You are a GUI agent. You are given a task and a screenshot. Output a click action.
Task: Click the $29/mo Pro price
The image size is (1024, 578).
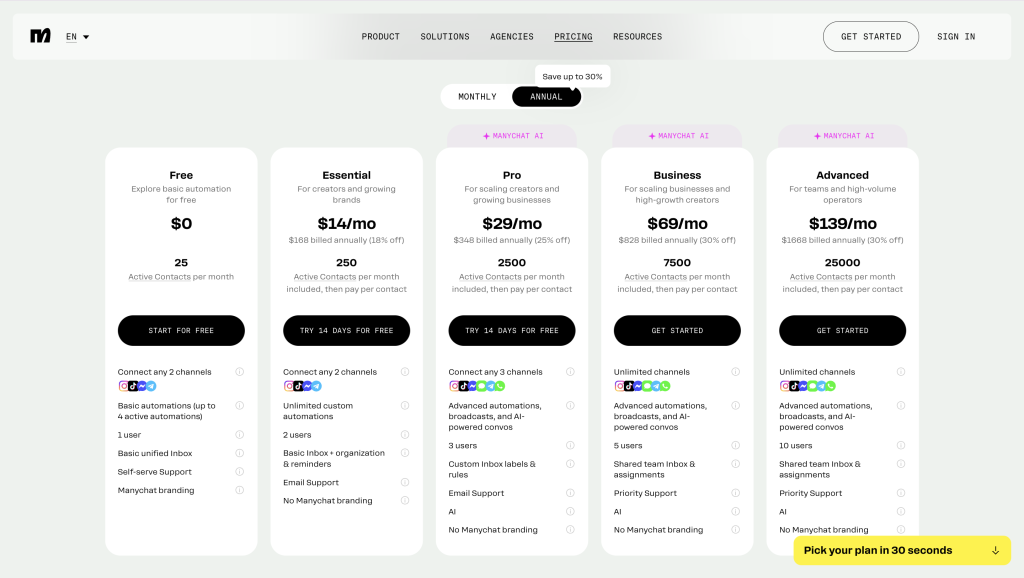tap(512, 223)
